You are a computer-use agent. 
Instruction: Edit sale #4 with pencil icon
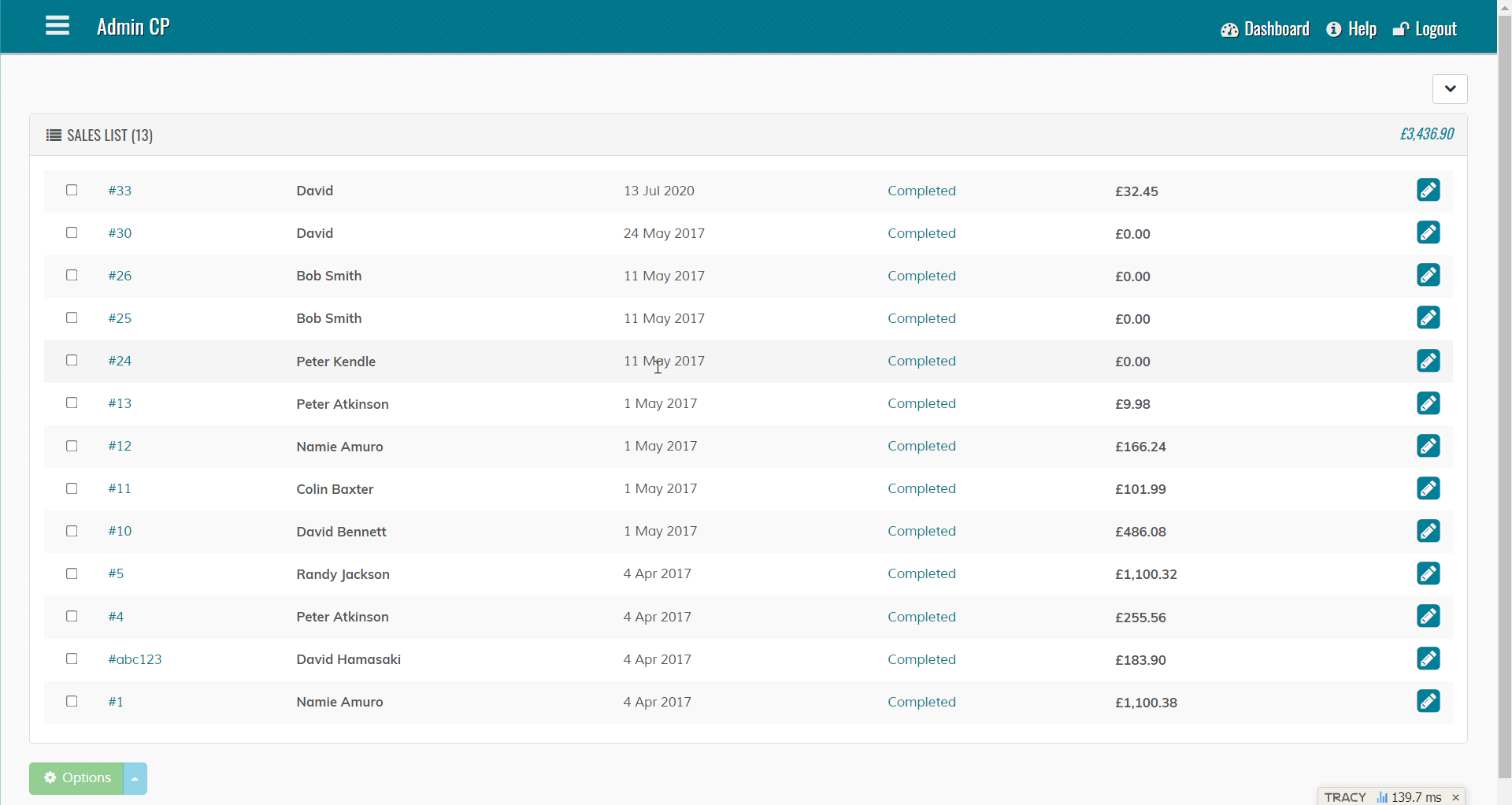coord(1428,616)
